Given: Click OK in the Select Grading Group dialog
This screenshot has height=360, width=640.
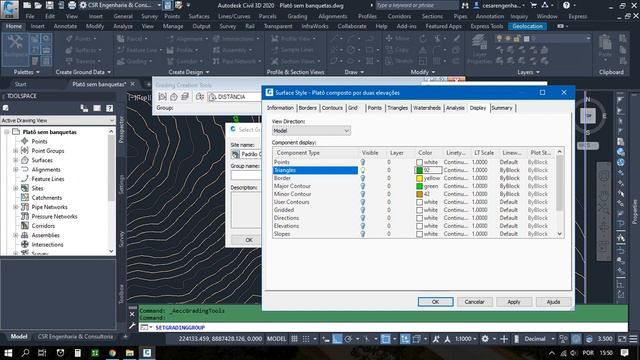Looking at the screenshot, I should 248,240.
